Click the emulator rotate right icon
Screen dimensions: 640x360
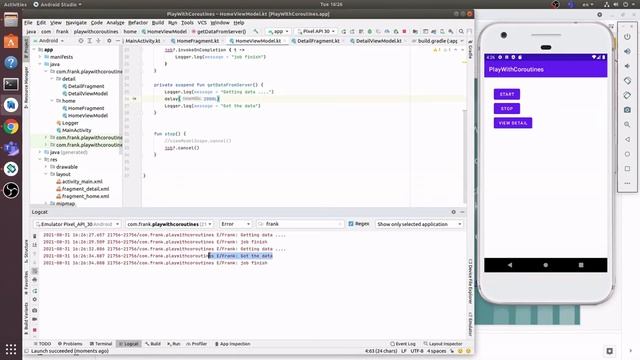(627, 96)
